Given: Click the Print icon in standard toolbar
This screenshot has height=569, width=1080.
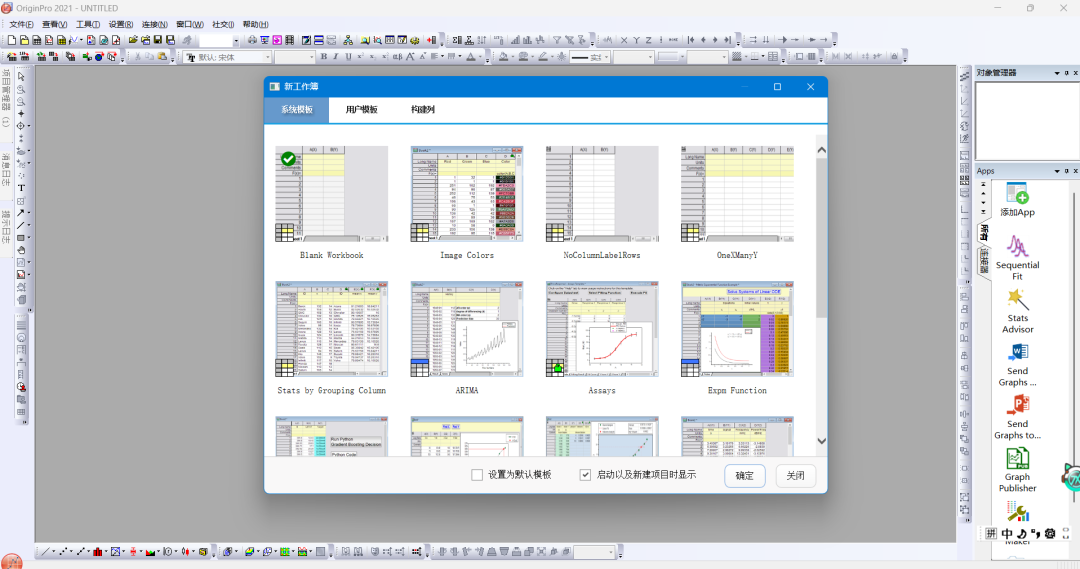Looking at the screenshot, I should [x=252, y=40].
